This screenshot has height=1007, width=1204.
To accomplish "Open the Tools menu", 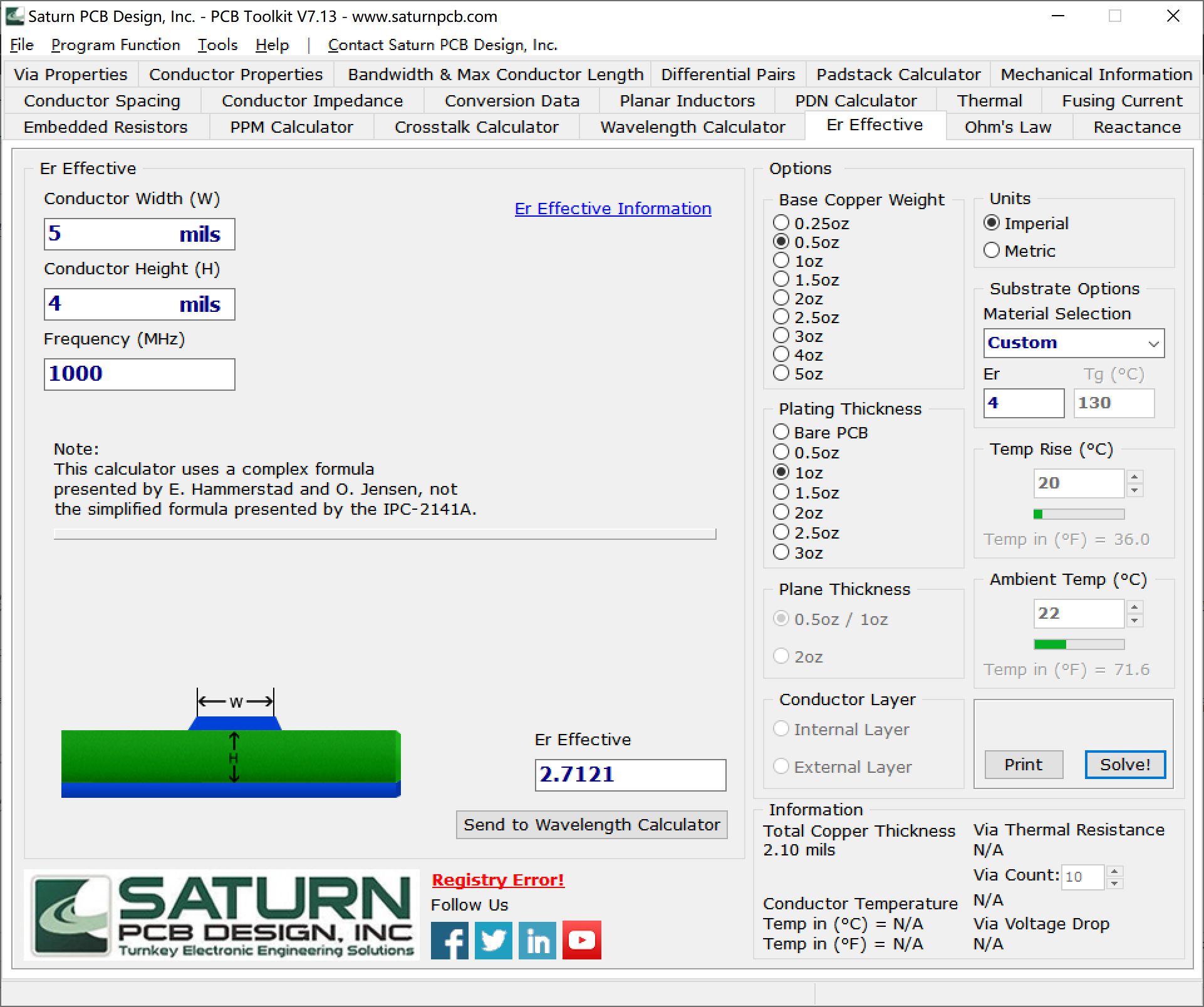I will click(217, 45).
